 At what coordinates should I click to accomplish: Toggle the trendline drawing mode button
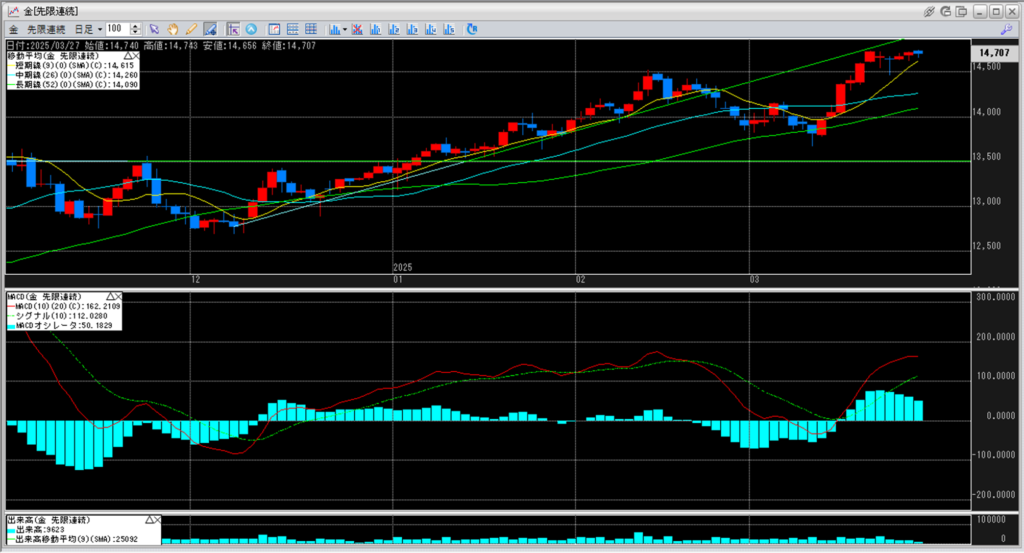[210, 29]
